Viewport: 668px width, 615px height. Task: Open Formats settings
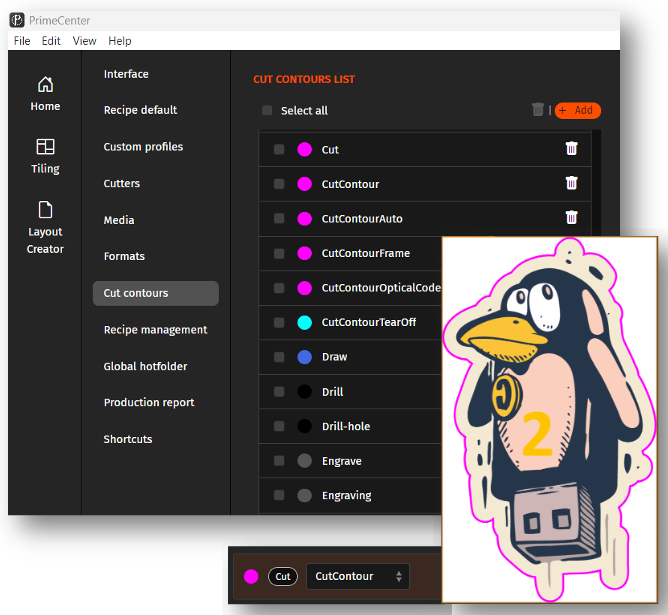[x=124, y=256]
